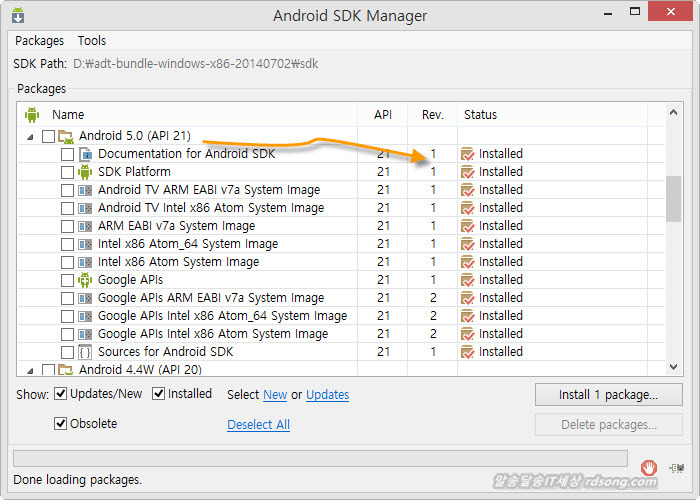The image size is (700, 500).
Task: Click the Google APIs Android icon
Action: point(85,280)
